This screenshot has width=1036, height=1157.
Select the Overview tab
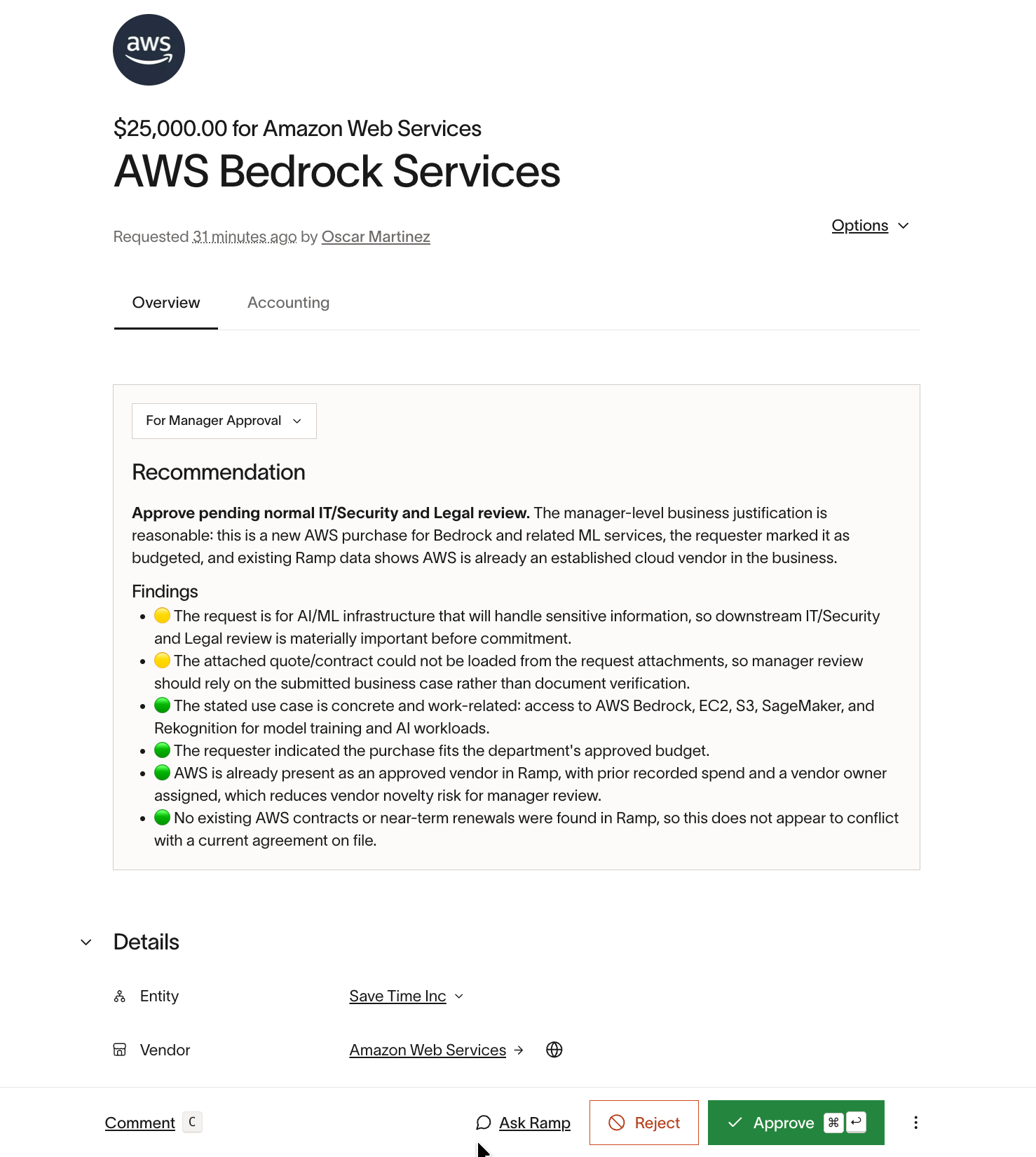point(166,303)
